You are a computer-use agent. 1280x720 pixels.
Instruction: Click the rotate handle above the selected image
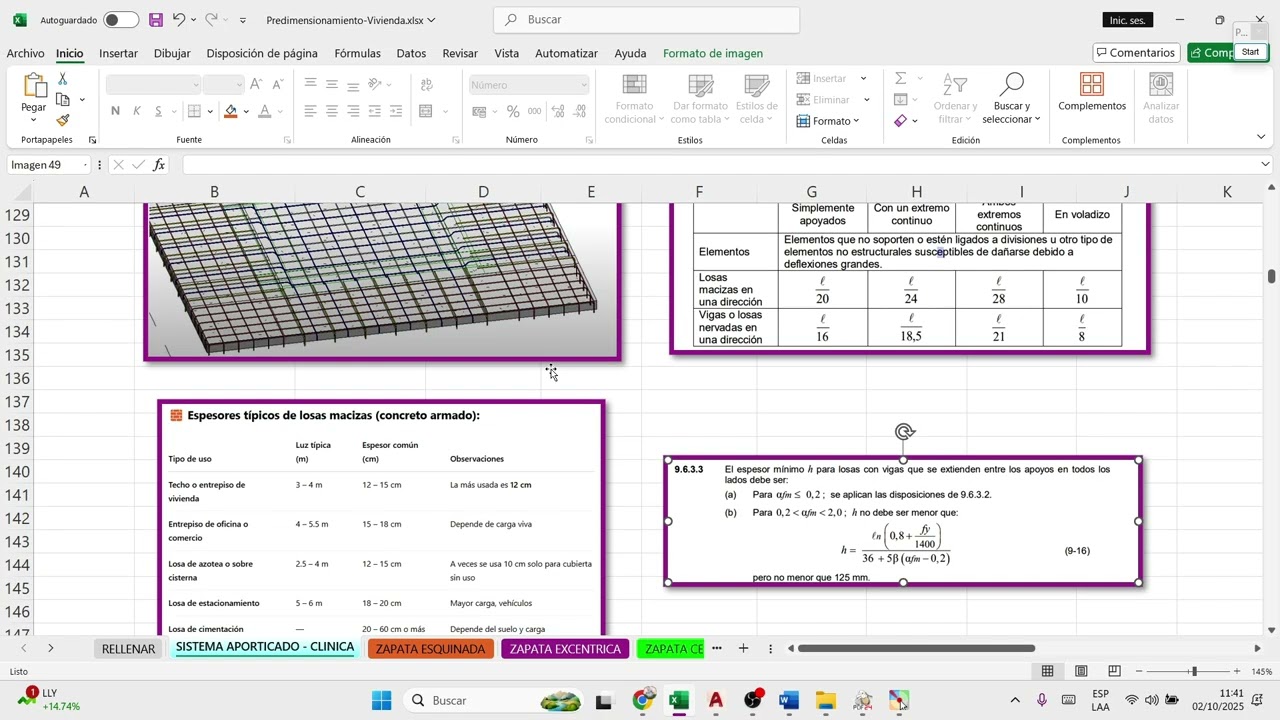point(904,432)
